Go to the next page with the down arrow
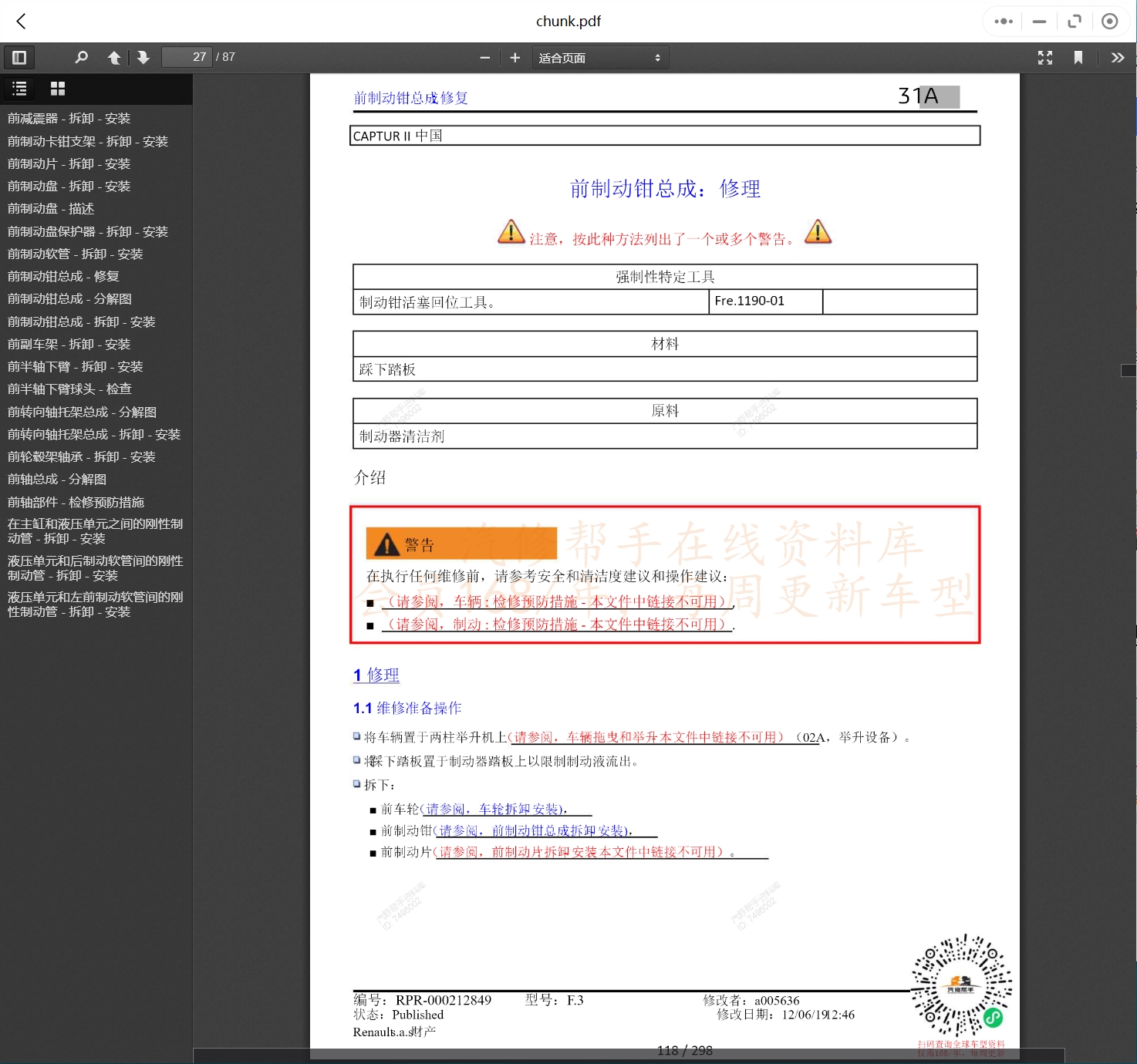 [x=143, y=57]
